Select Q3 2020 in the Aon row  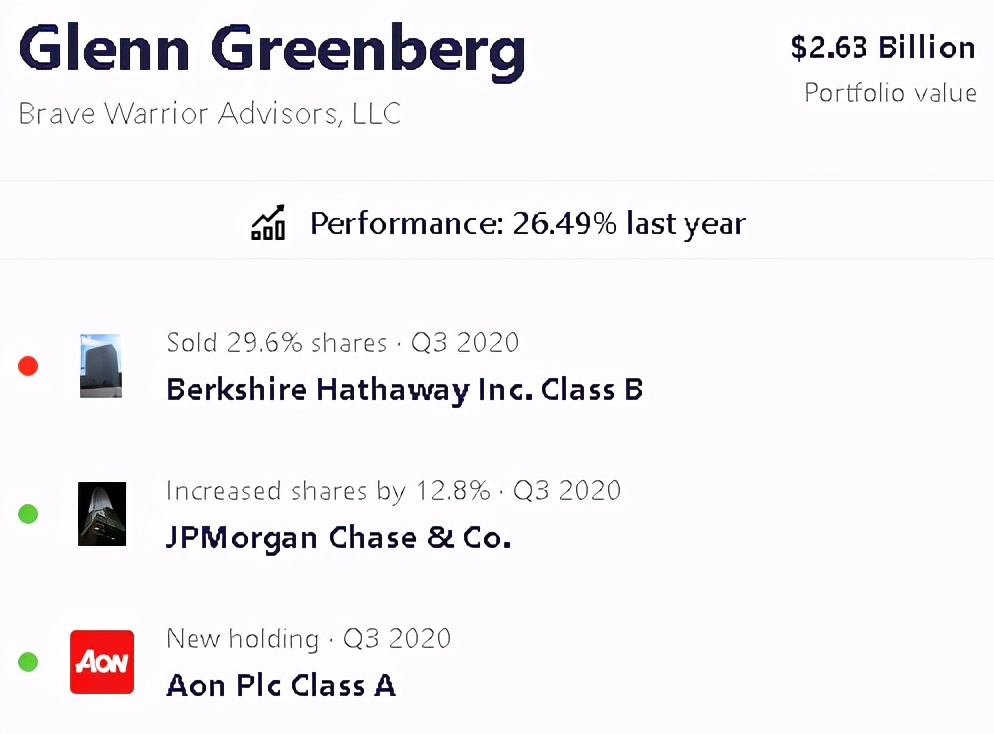397,639
